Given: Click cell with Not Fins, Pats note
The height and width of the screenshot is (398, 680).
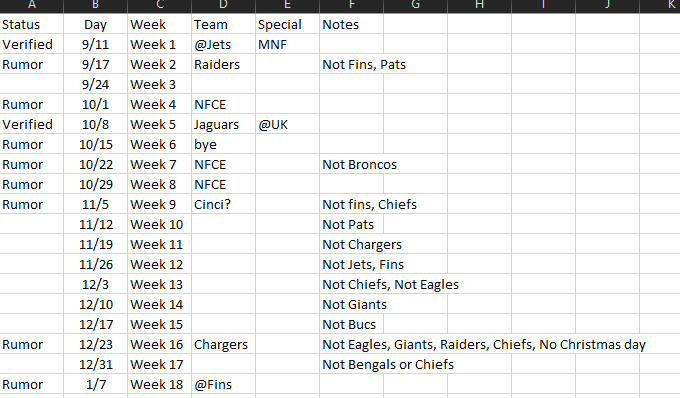Looking at the screenshot, I should click(x=351, y=64).
